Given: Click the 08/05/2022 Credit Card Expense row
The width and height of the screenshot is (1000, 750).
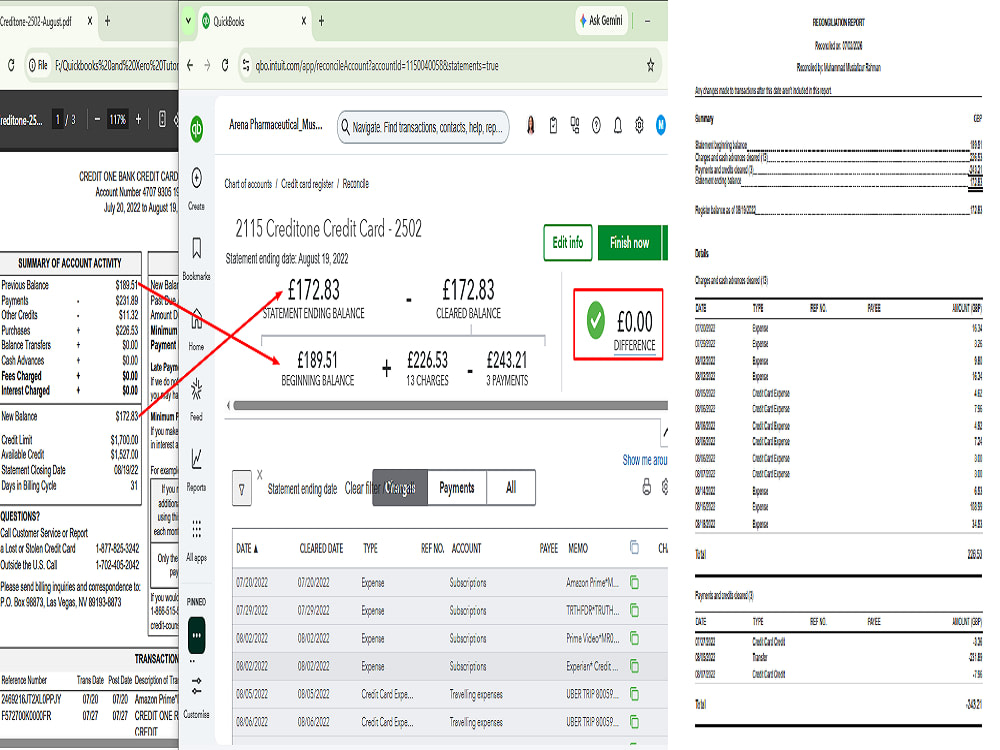Looking at the screenshot, I should click(x=450, y=694).
